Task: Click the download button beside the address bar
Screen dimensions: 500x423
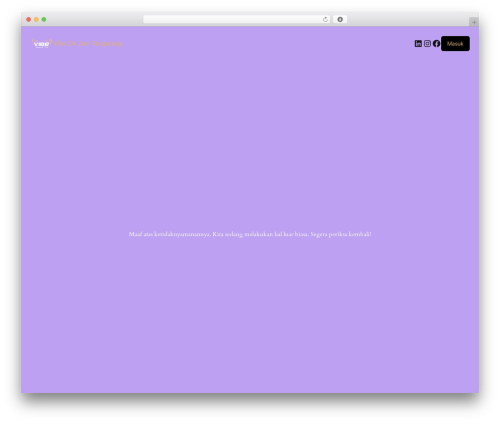Action: point(340,19)
